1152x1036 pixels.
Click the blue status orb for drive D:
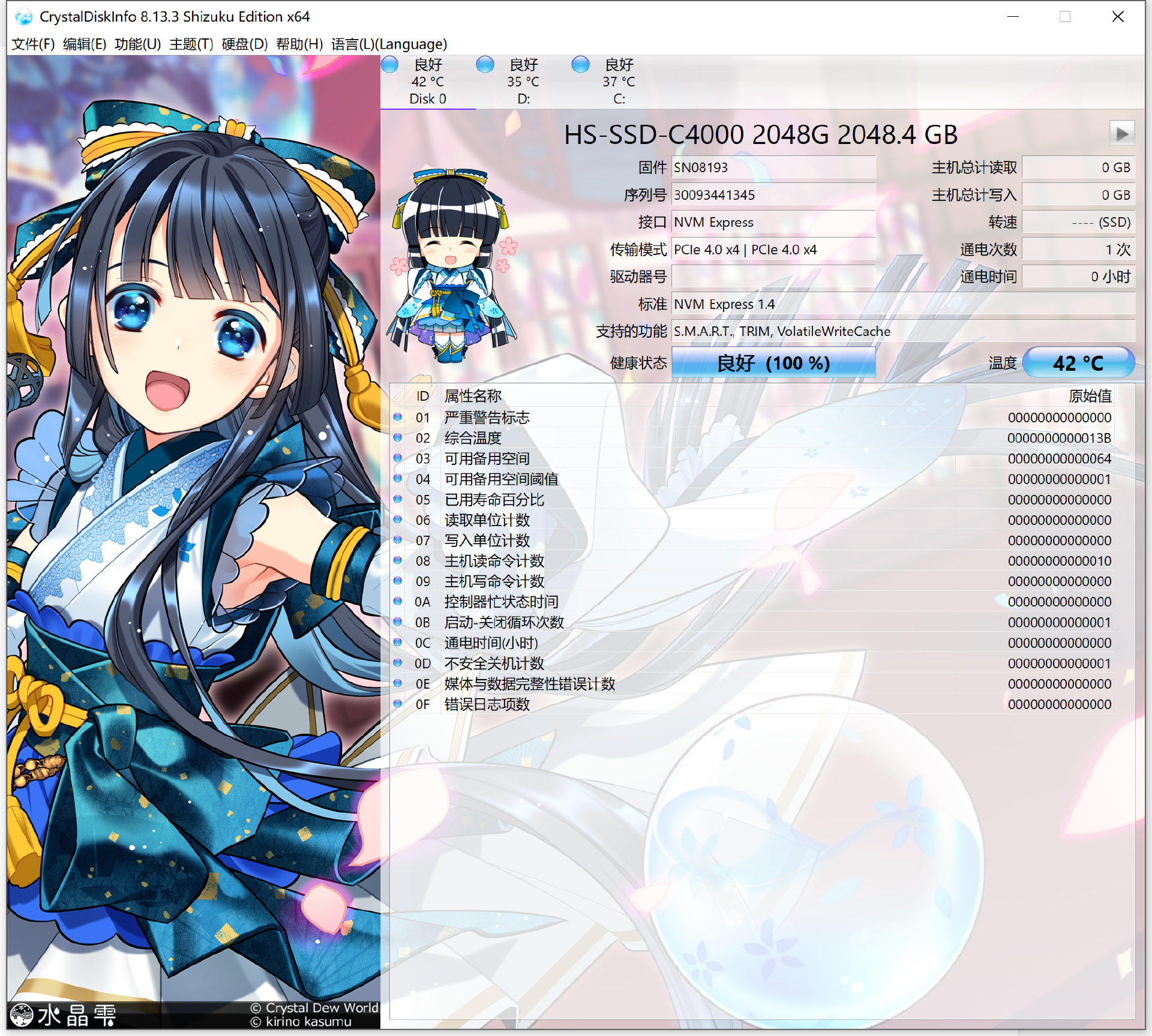pyautogui.click(x=485, y=64)
